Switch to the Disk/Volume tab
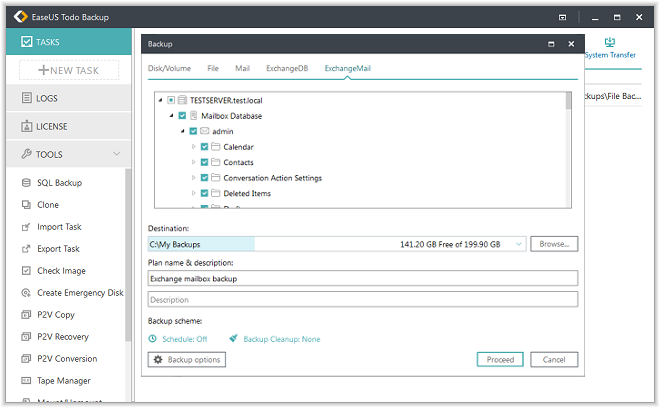660x408 pixels. click(x=169, y=68)
